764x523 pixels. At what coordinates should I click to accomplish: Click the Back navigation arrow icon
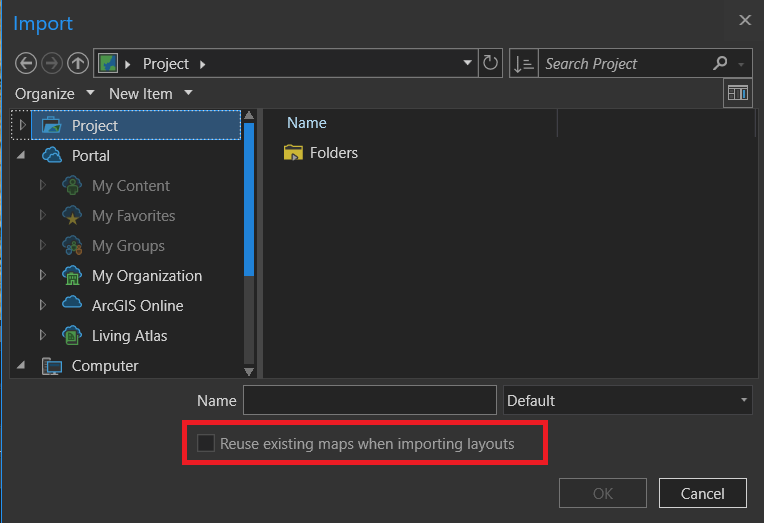point(26,64)
